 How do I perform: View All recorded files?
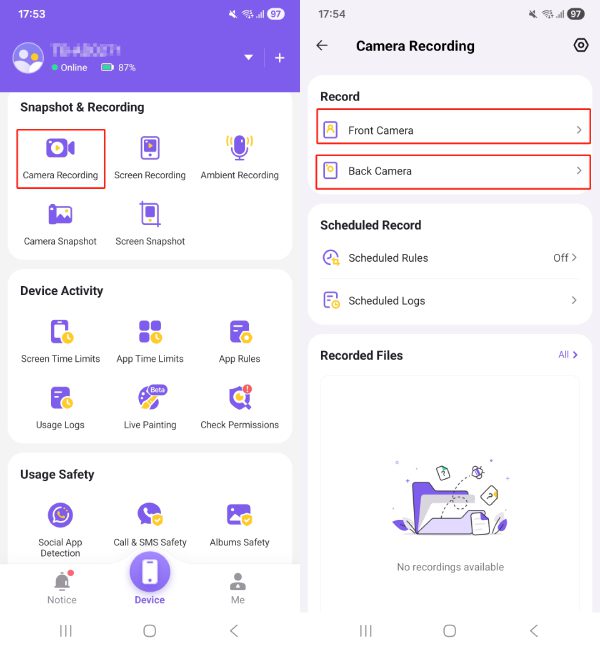(x=568, y=355)
